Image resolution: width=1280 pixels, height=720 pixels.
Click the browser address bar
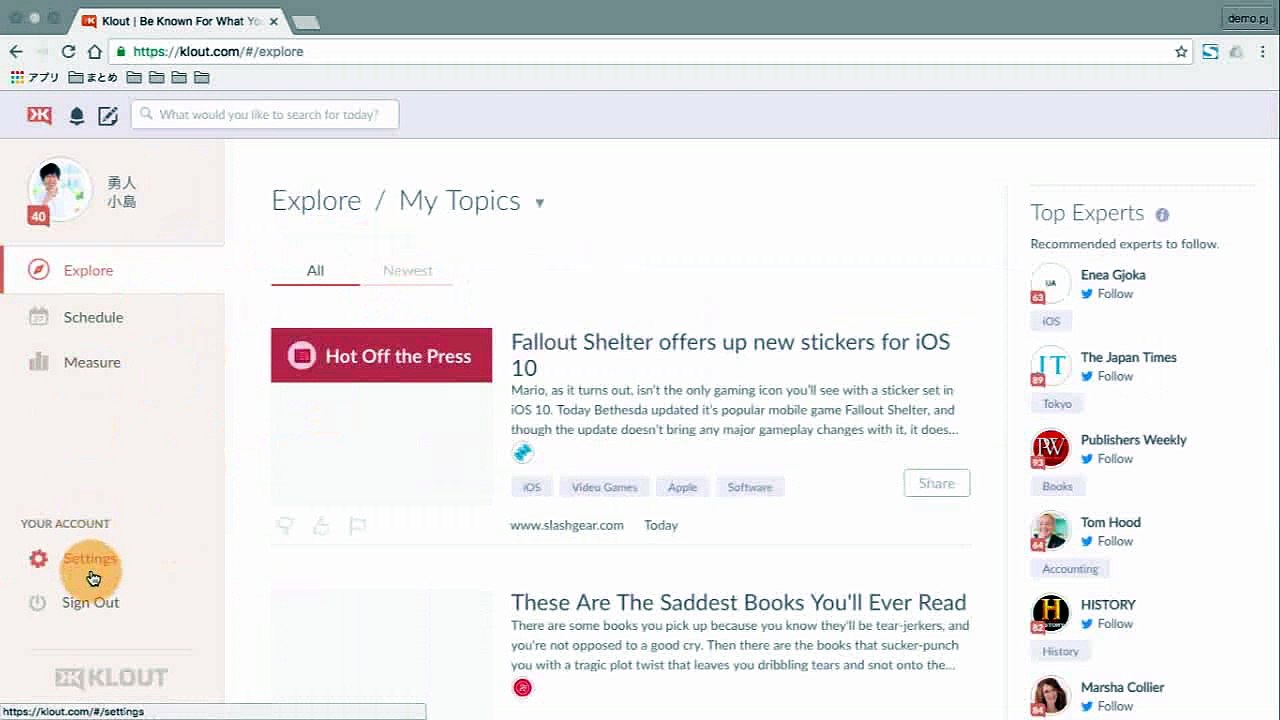click(650, 51)
